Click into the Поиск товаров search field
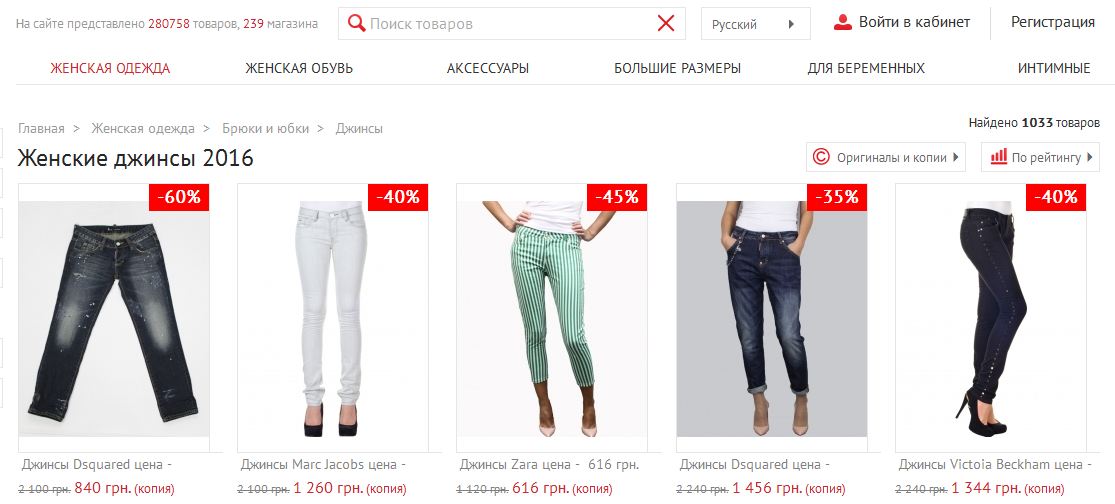The height and width of the screenshot is (504, 1115). click(511, 24)
